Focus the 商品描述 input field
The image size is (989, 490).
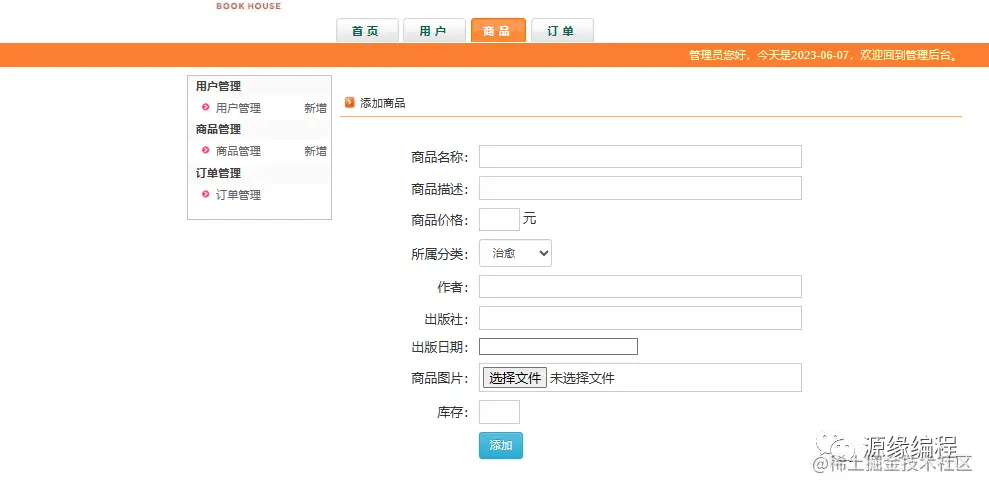[640, 188]
